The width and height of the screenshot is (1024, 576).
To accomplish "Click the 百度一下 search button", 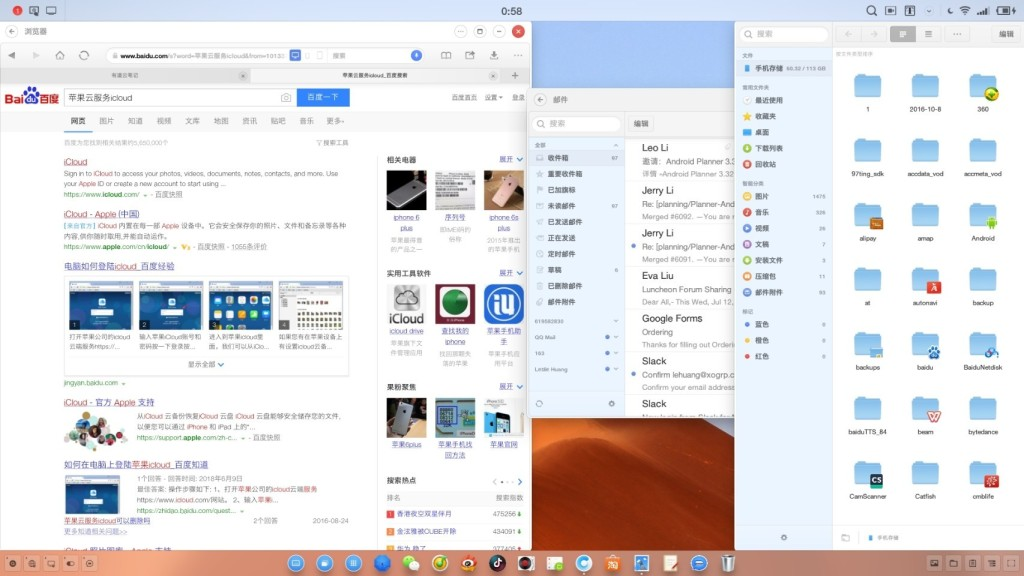I will (x=323, y=97).
